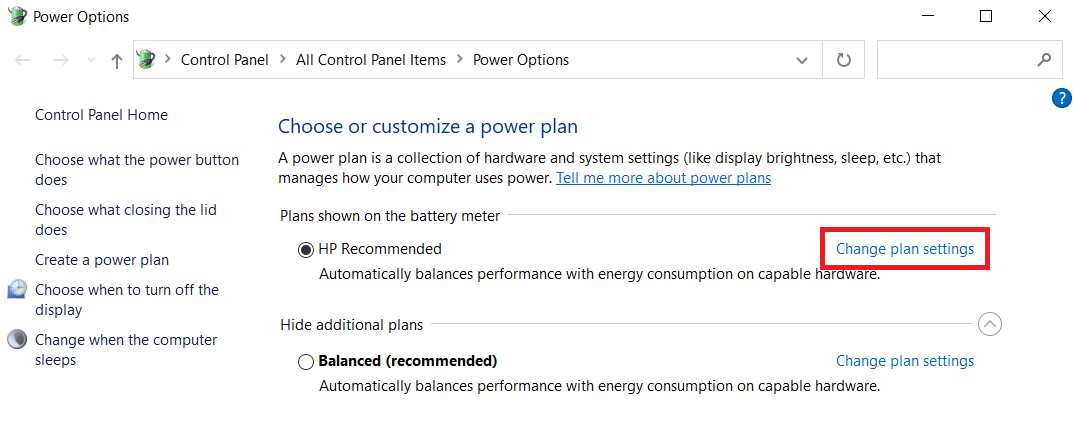Viewport: 1074px width, 441px height.
Task: Click the Up folder arrow
Action: pyautogui.click(x=116, y=60)
